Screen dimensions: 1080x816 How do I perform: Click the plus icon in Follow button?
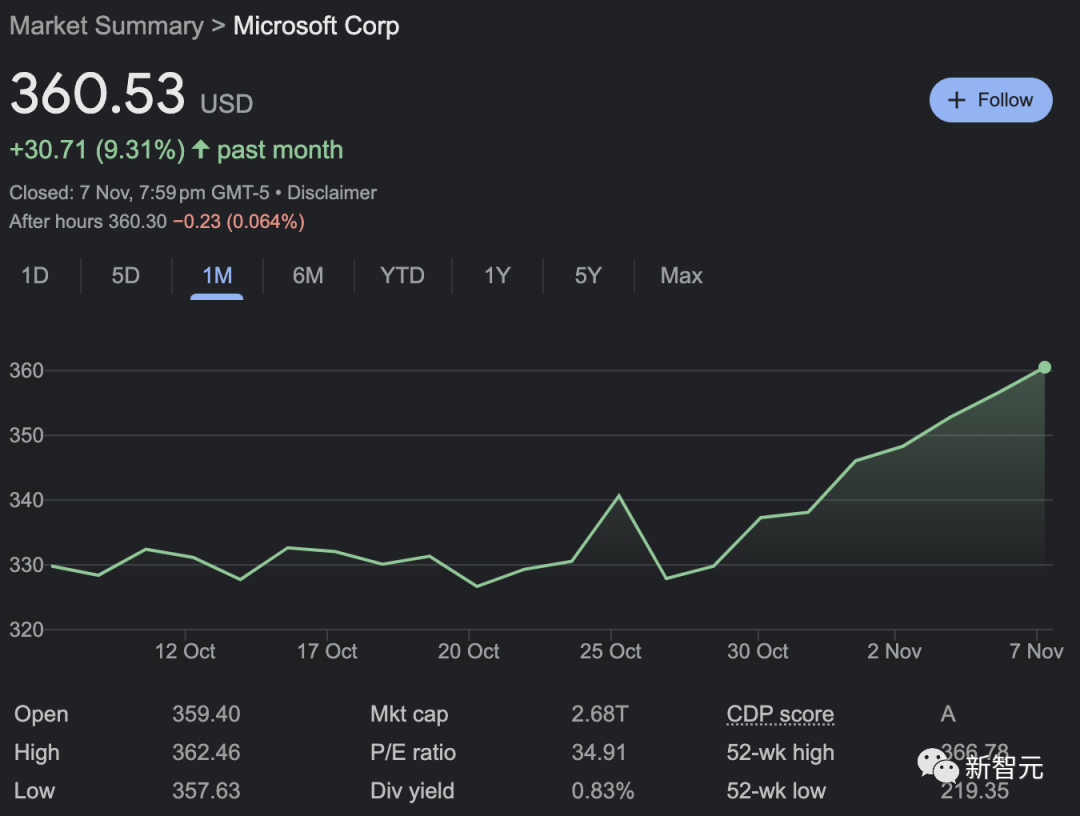(x=957, y=100)
